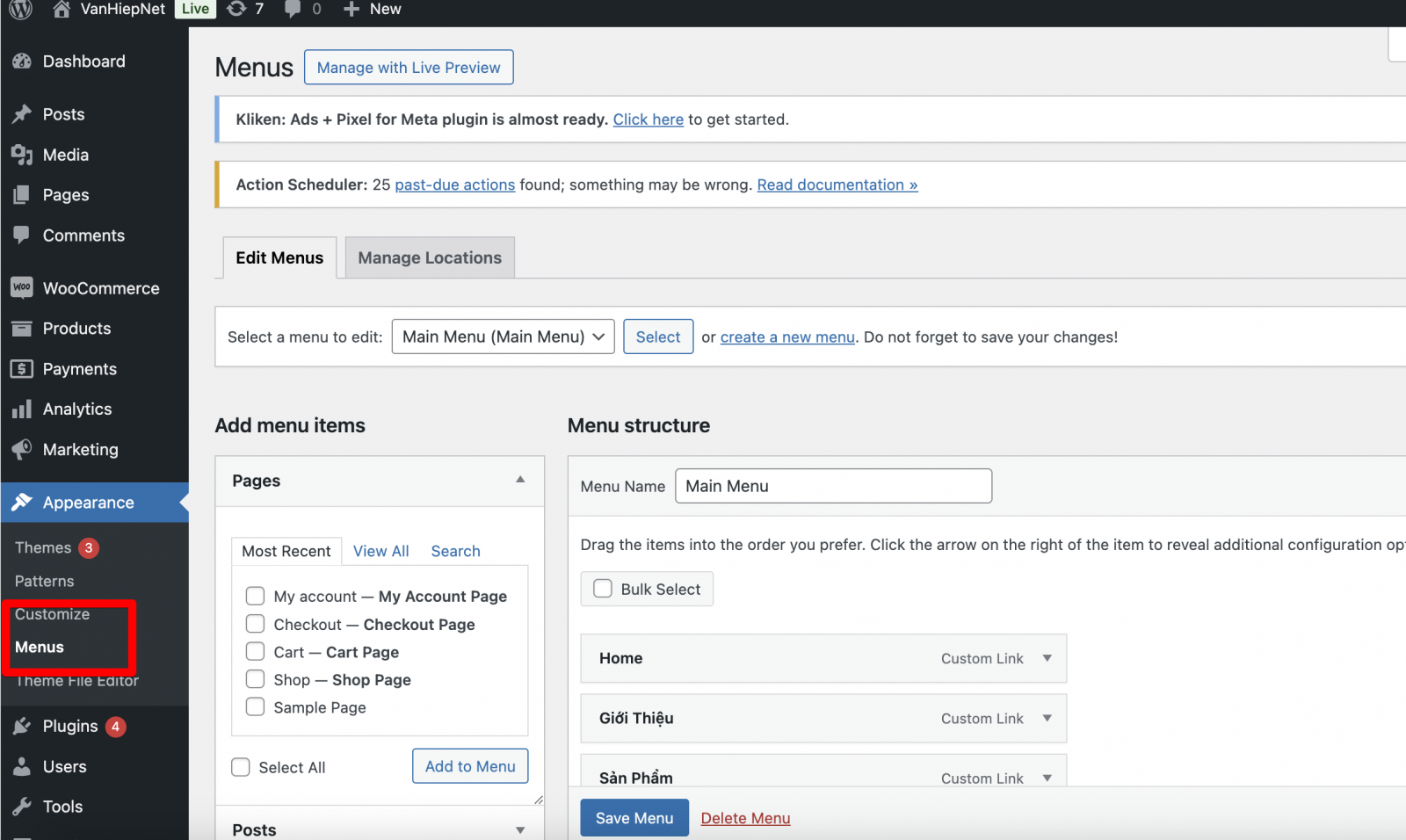
Task: Expand the Giới Thiệu menu item arrow
Action: pyautogui.click(x=1047, y=718)
